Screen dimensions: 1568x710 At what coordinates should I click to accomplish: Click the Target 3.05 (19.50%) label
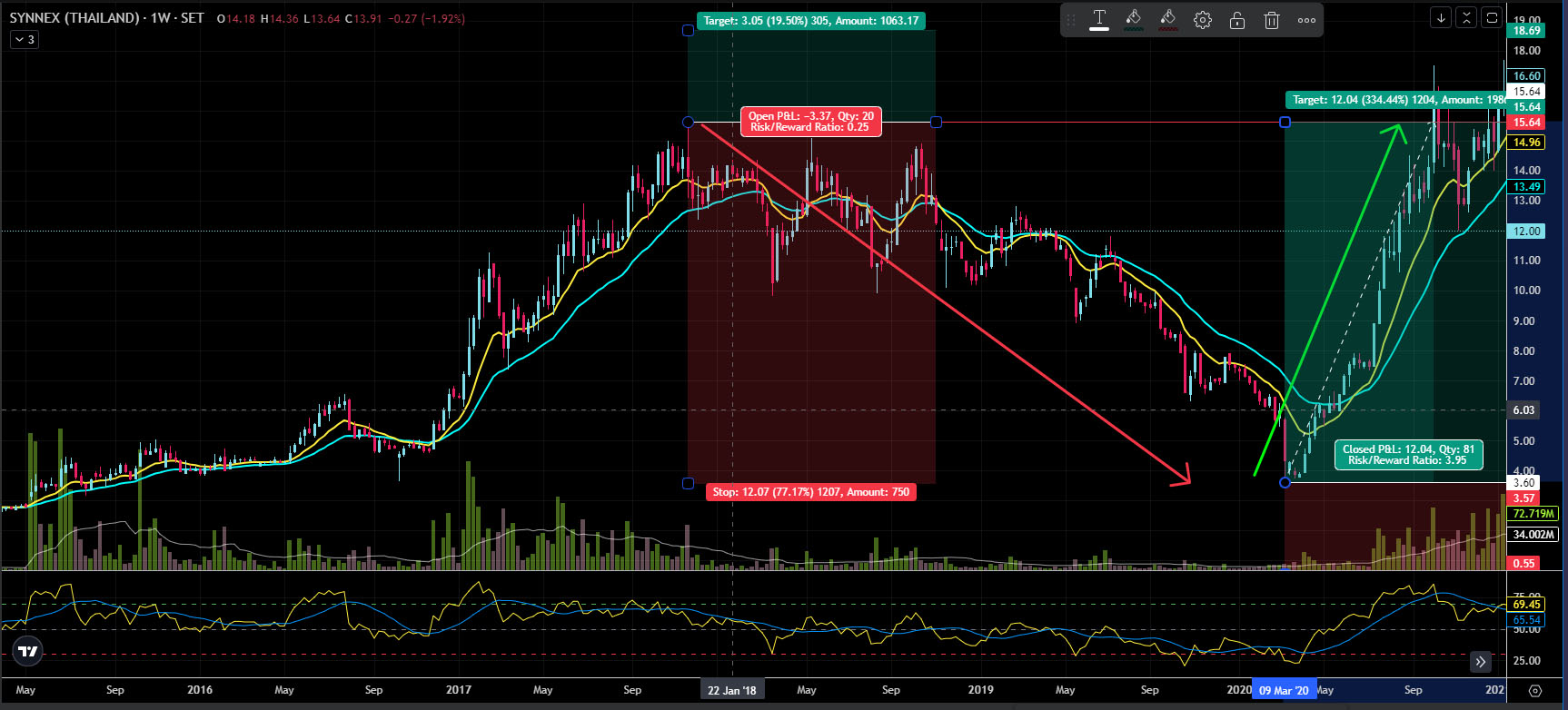click(811, 20)
